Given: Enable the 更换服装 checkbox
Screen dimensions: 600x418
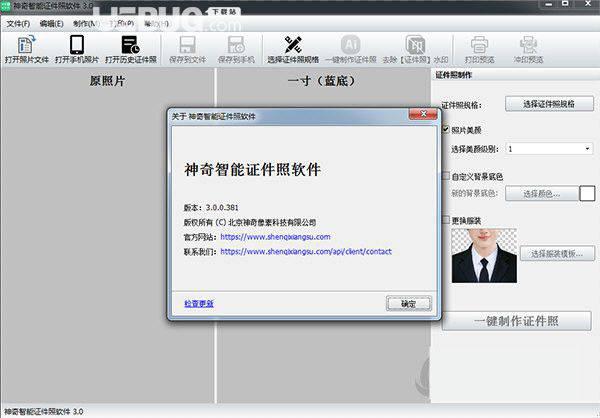Looking at the screenshot, I should pyautogui.click(x=445, y=220).
